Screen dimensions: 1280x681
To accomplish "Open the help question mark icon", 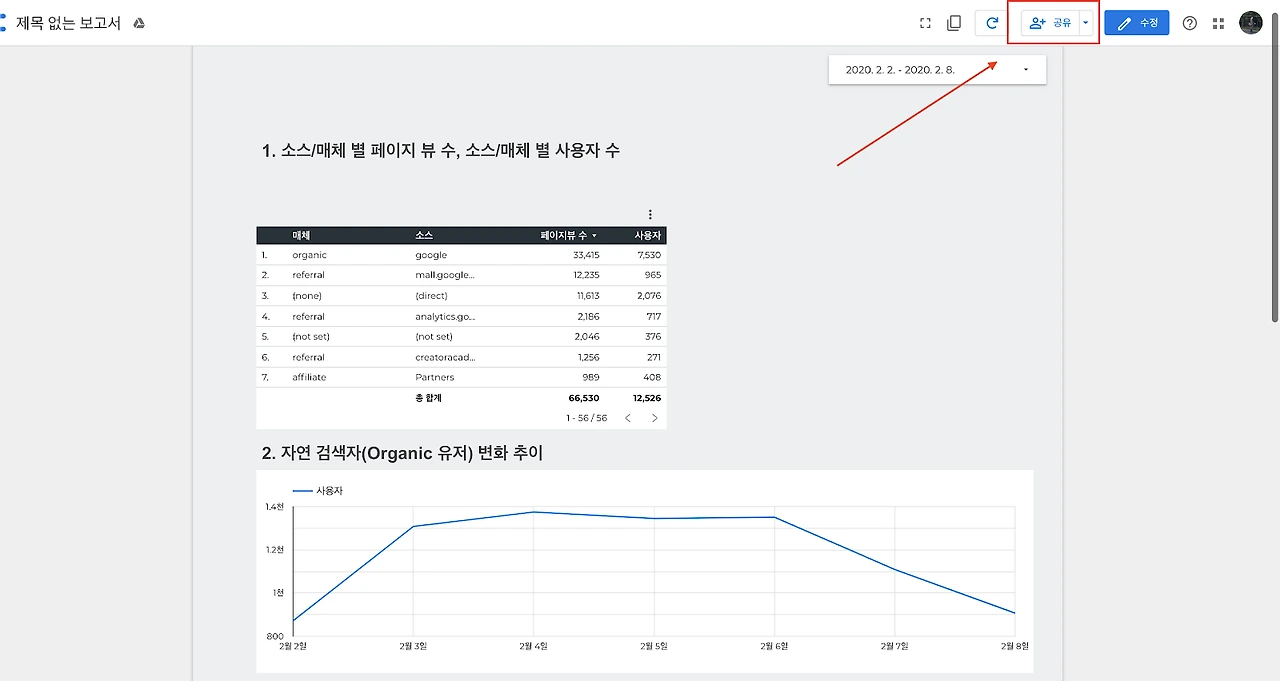I will 1190,23.
